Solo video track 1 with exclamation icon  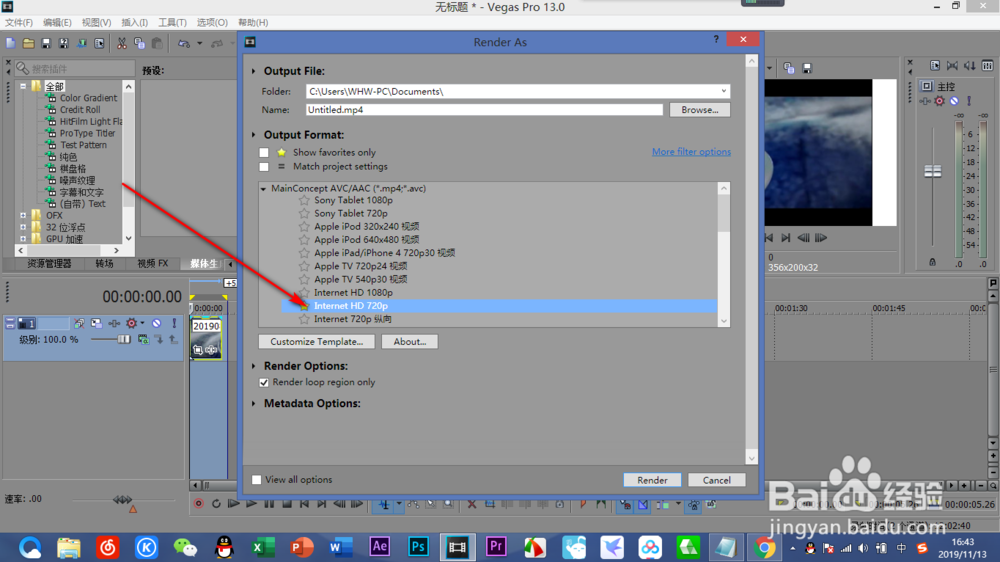coord(174,323)
